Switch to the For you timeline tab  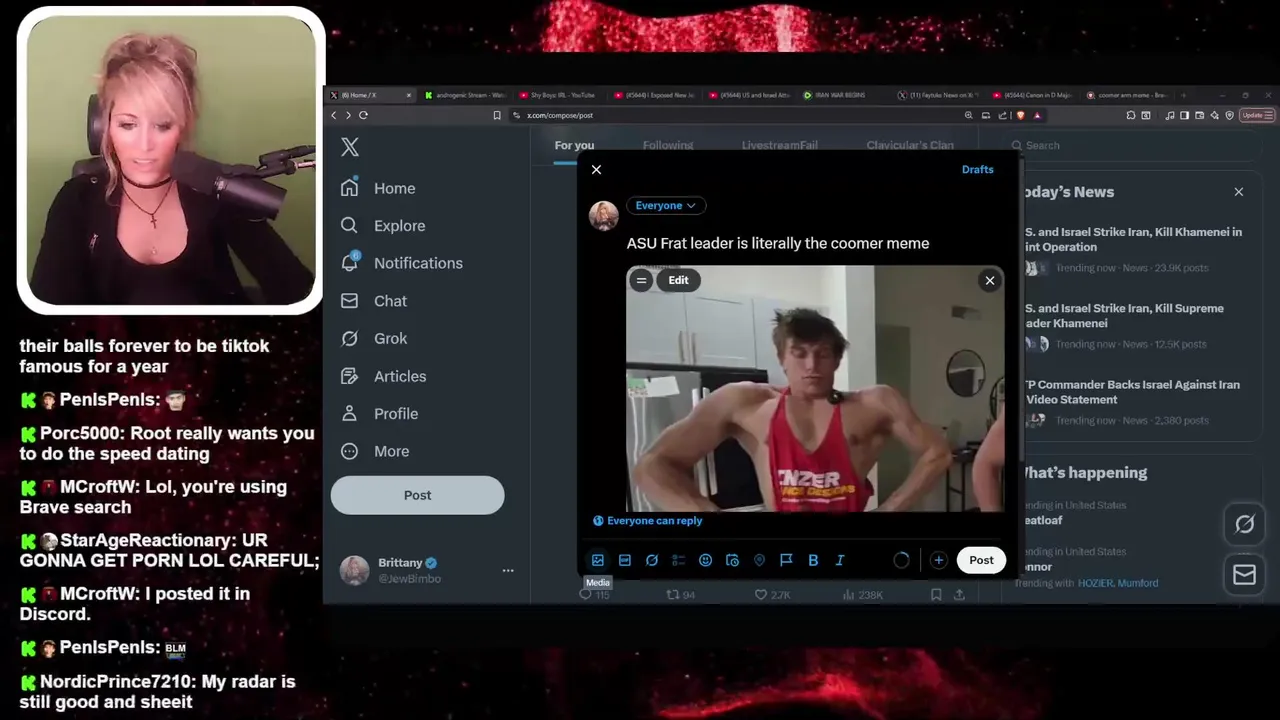coord(574,145)
